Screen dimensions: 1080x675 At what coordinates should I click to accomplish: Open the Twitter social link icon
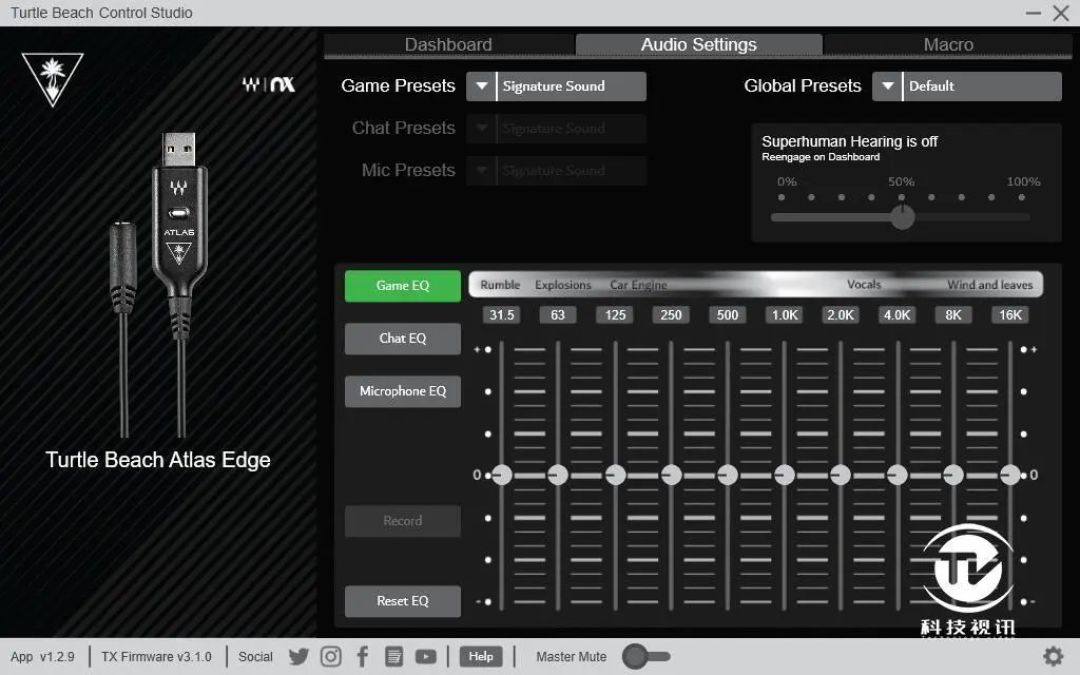[299, 656]
